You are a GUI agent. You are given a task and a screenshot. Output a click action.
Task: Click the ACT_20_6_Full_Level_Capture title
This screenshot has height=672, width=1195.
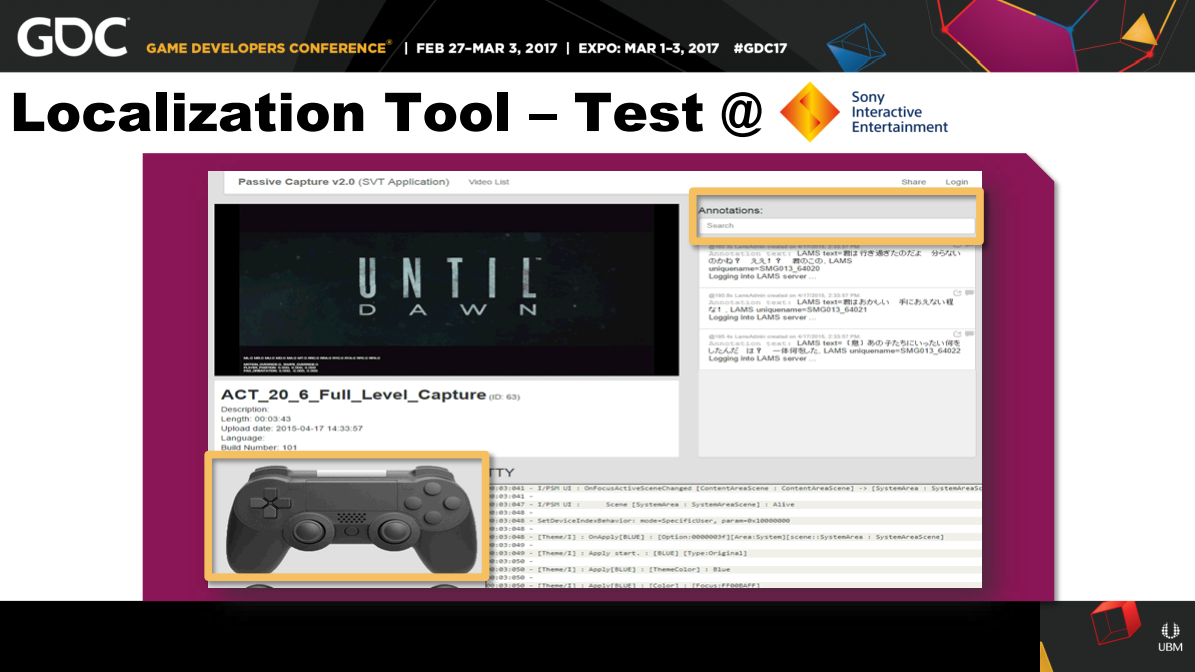coord(354,395)
